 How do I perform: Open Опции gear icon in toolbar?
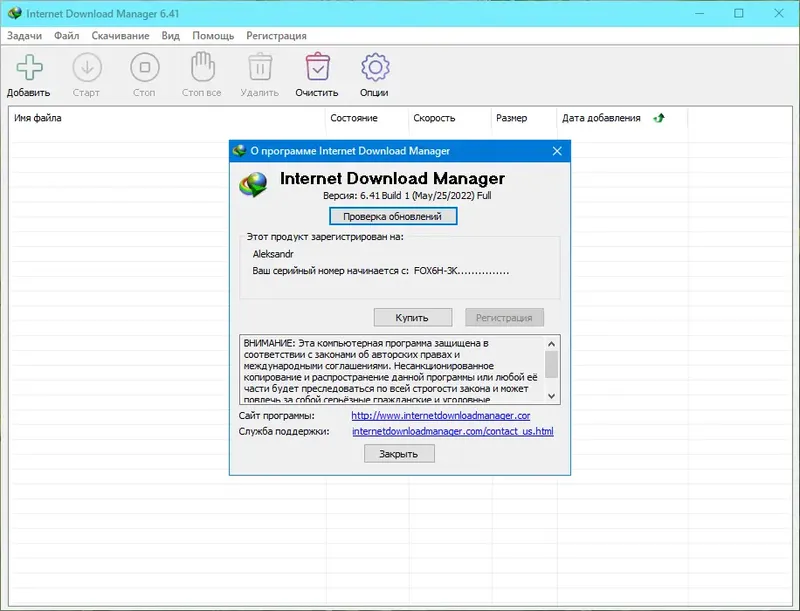pos(375,67)
